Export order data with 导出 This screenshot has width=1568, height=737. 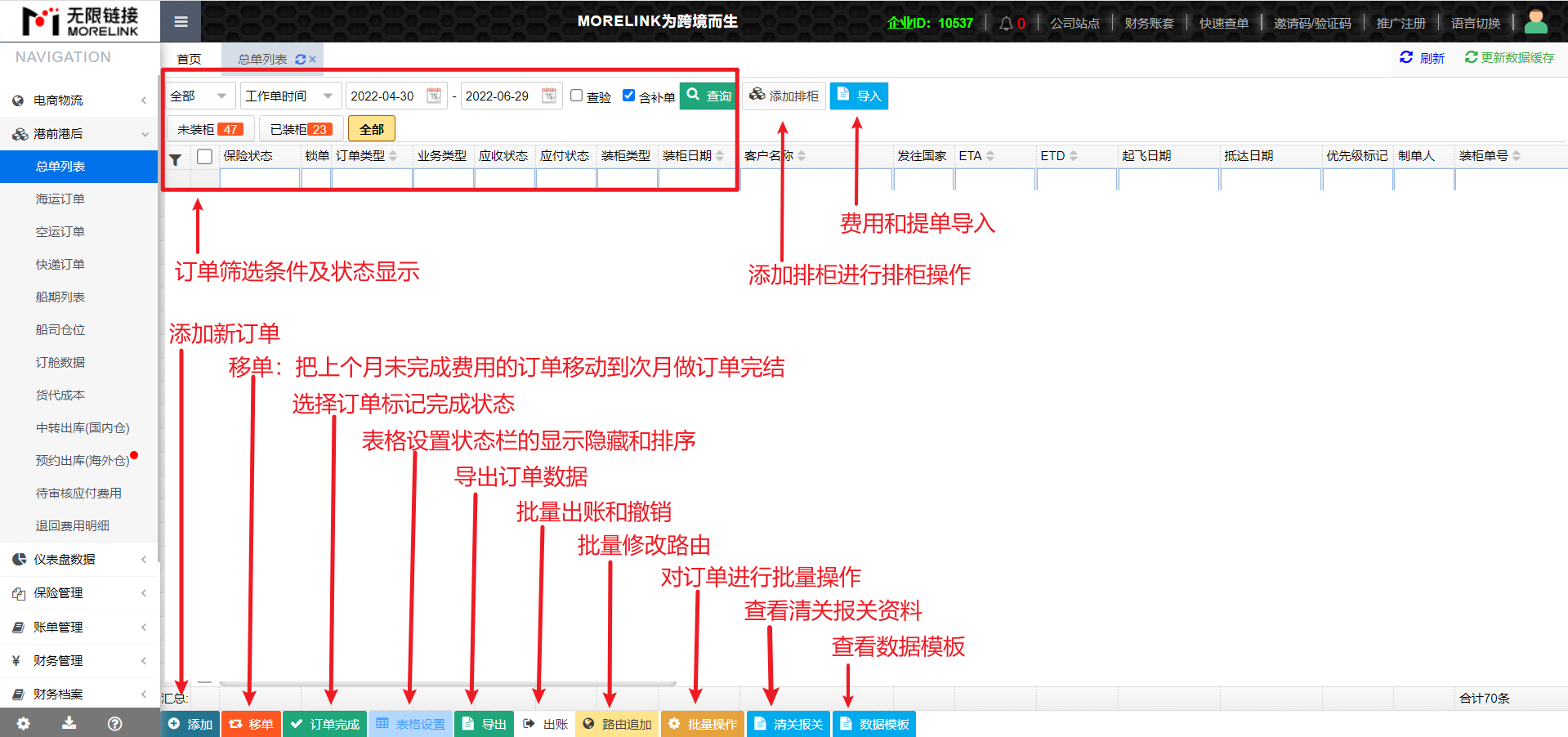(x=485, y=724)
